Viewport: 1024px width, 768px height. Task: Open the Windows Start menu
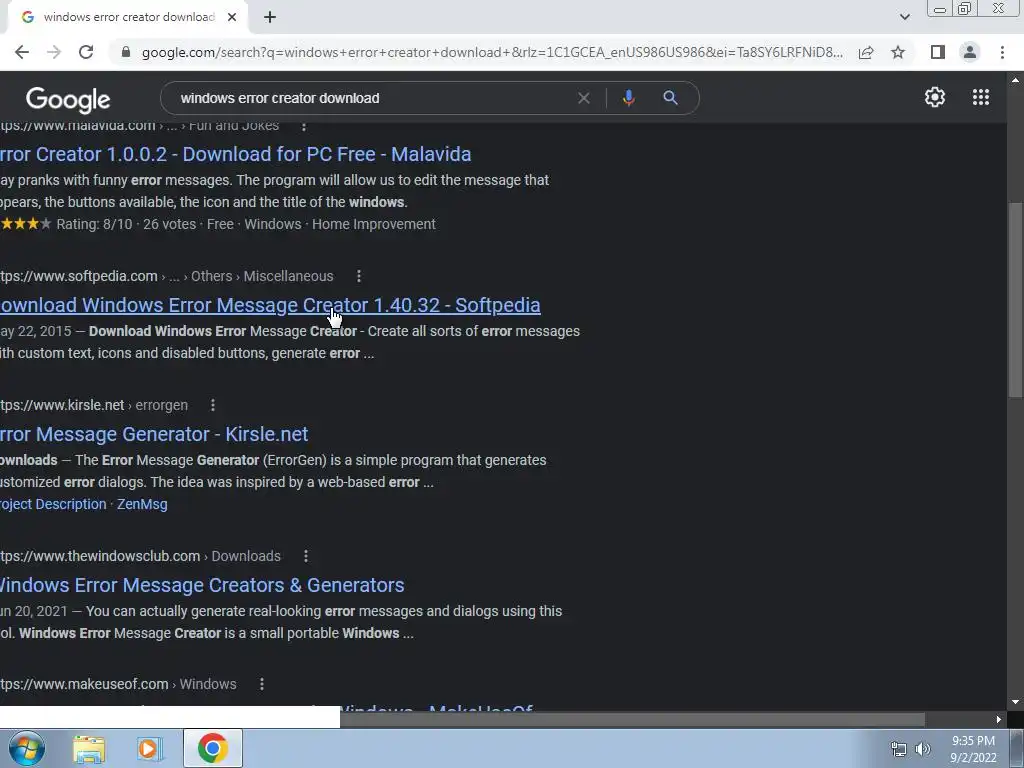pyautogui.click(x=26, y=748)
